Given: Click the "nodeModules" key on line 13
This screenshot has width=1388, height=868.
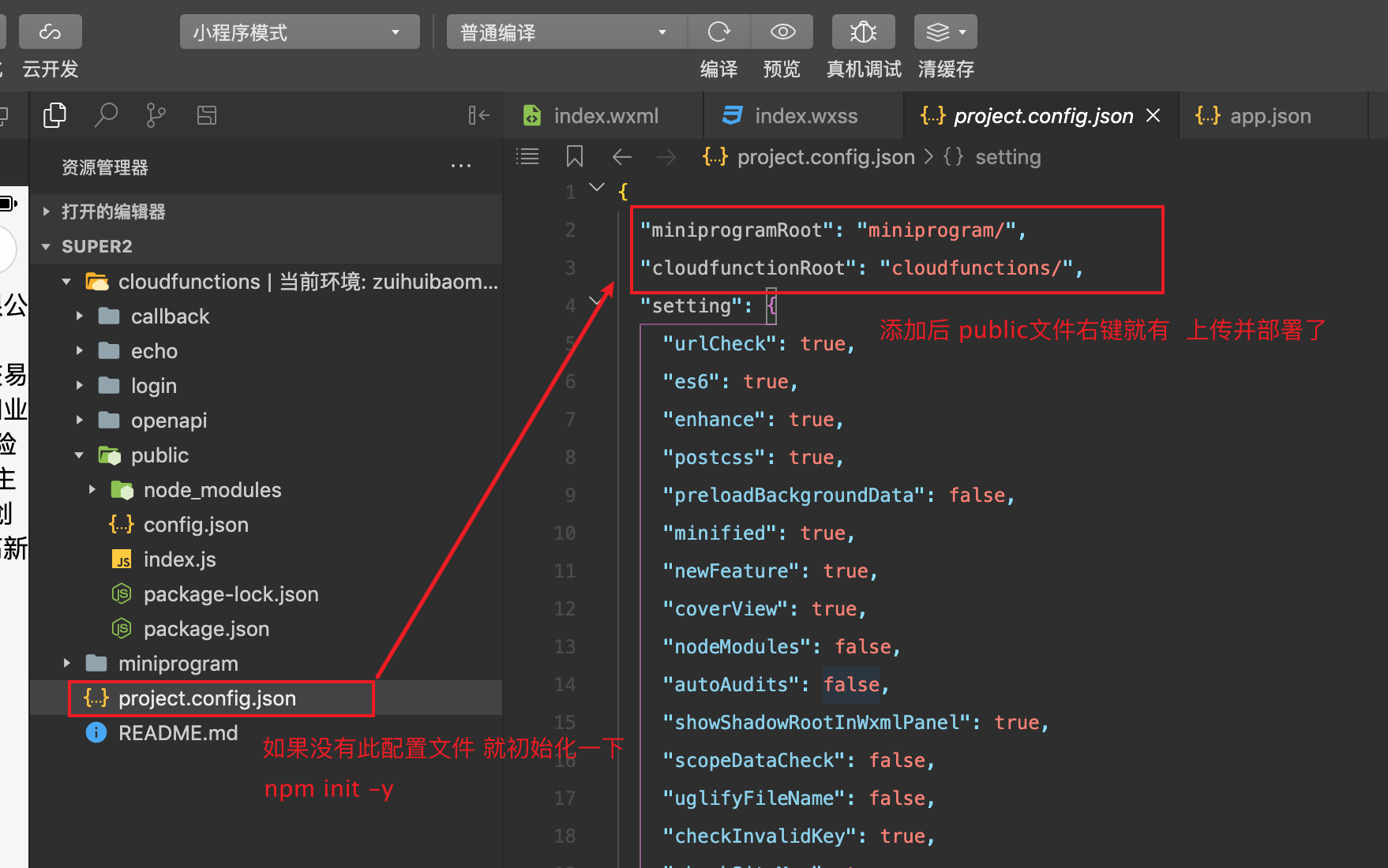Looking at the screenshot, I should (737, 646).
